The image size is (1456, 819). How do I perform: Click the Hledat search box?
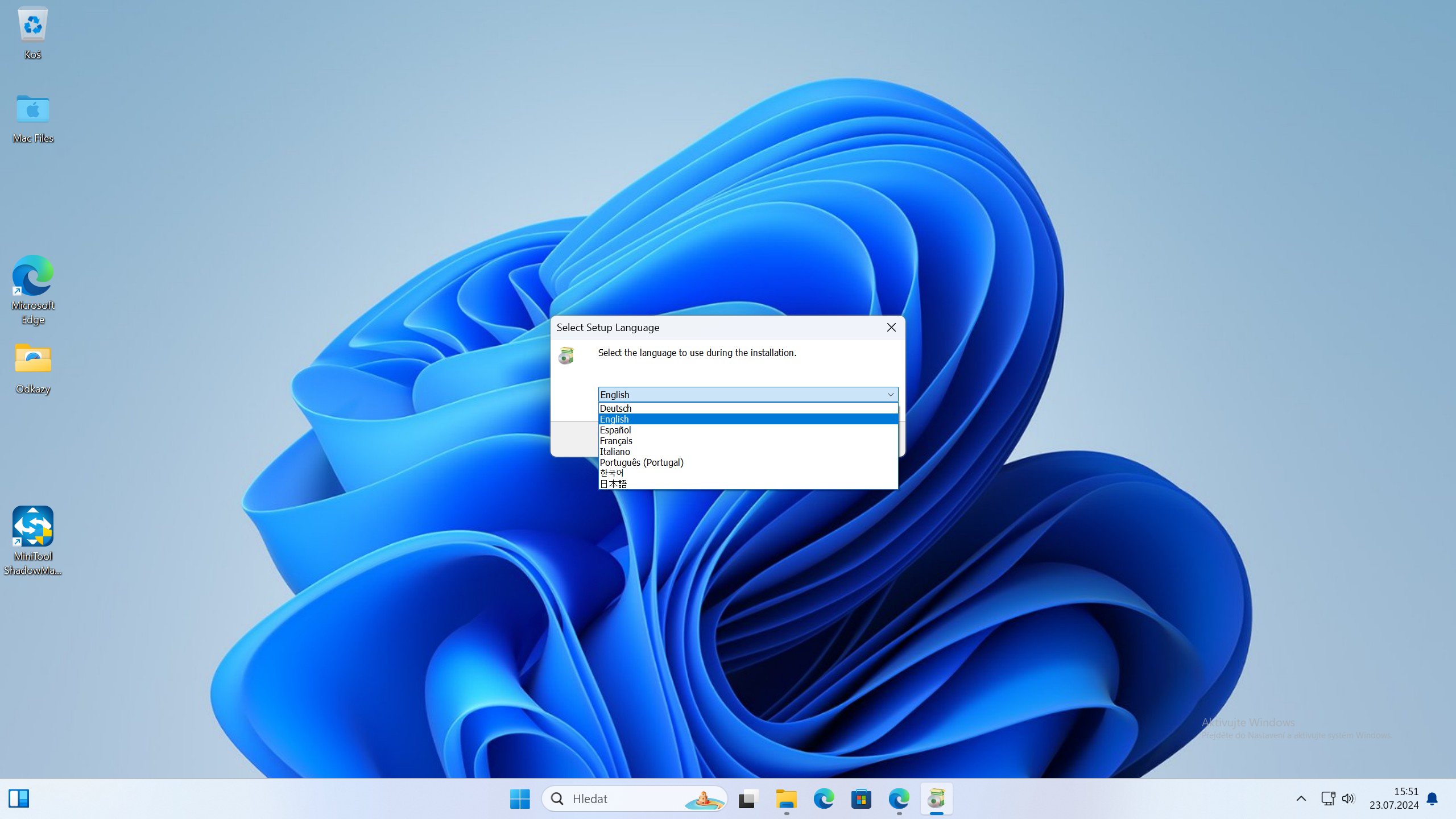point(626,799)
